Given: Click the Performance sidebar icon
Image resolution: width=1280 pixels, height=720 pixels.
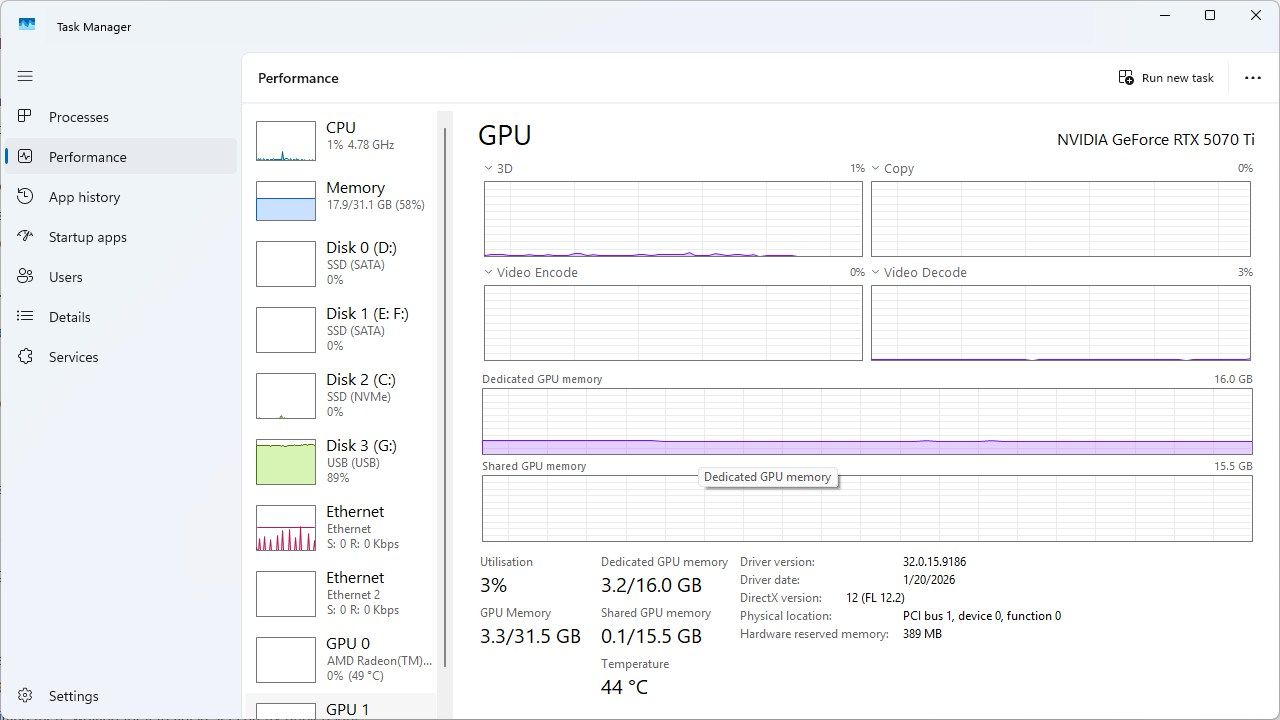Looking at the screenshot, I should [26, 157].
